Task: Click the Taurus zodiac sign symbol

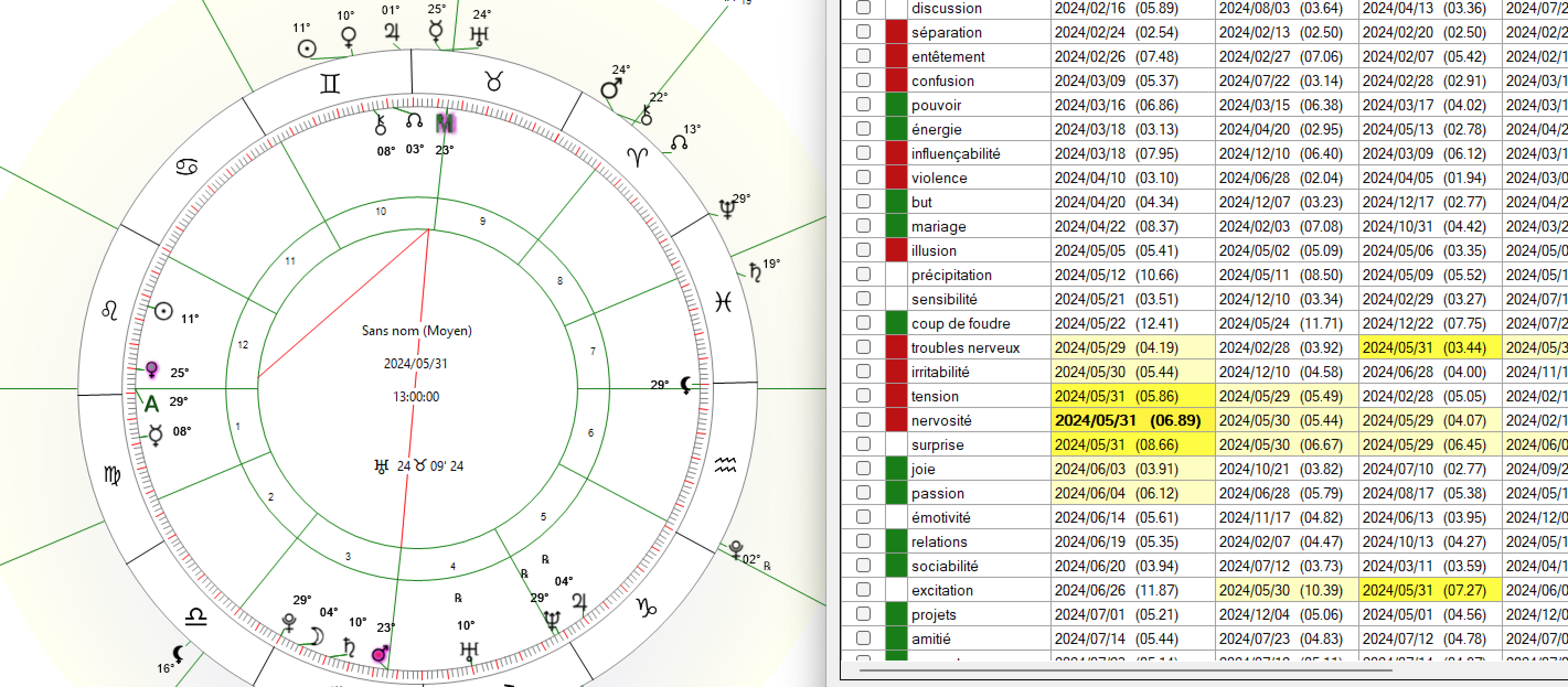Action: [x=494, y=81]
